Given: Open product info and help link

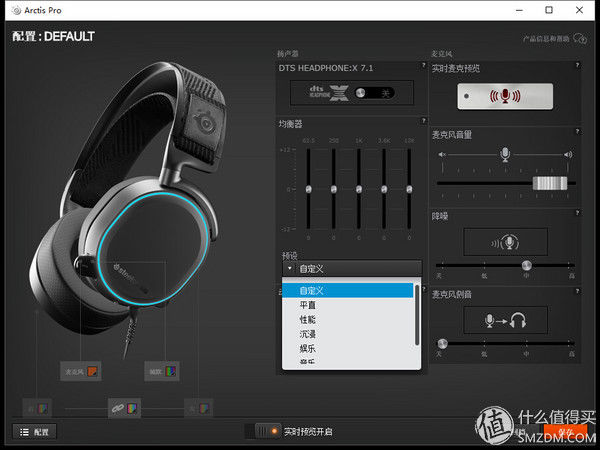Looking at the screenshot, I should [x=546, y=39].
